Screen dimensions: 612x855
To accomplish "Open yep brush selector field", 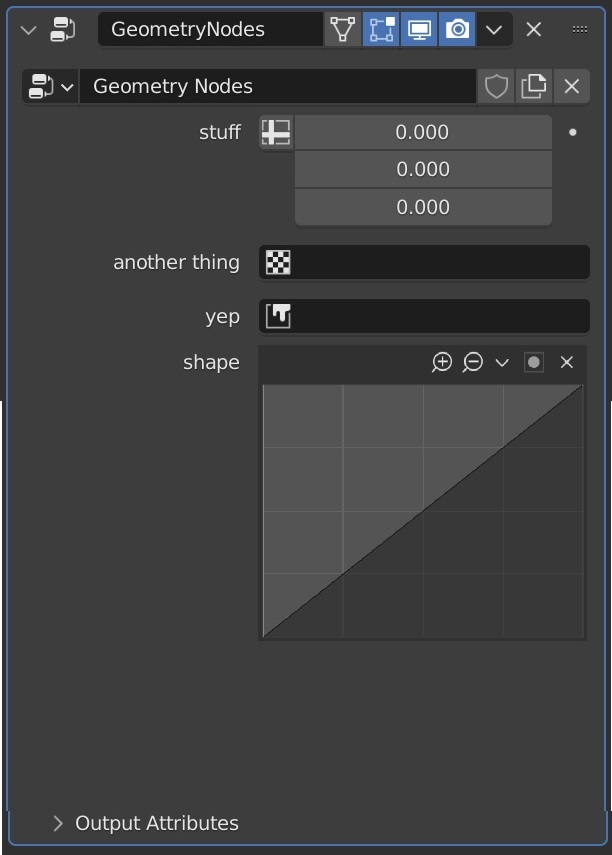I will 424,316.
